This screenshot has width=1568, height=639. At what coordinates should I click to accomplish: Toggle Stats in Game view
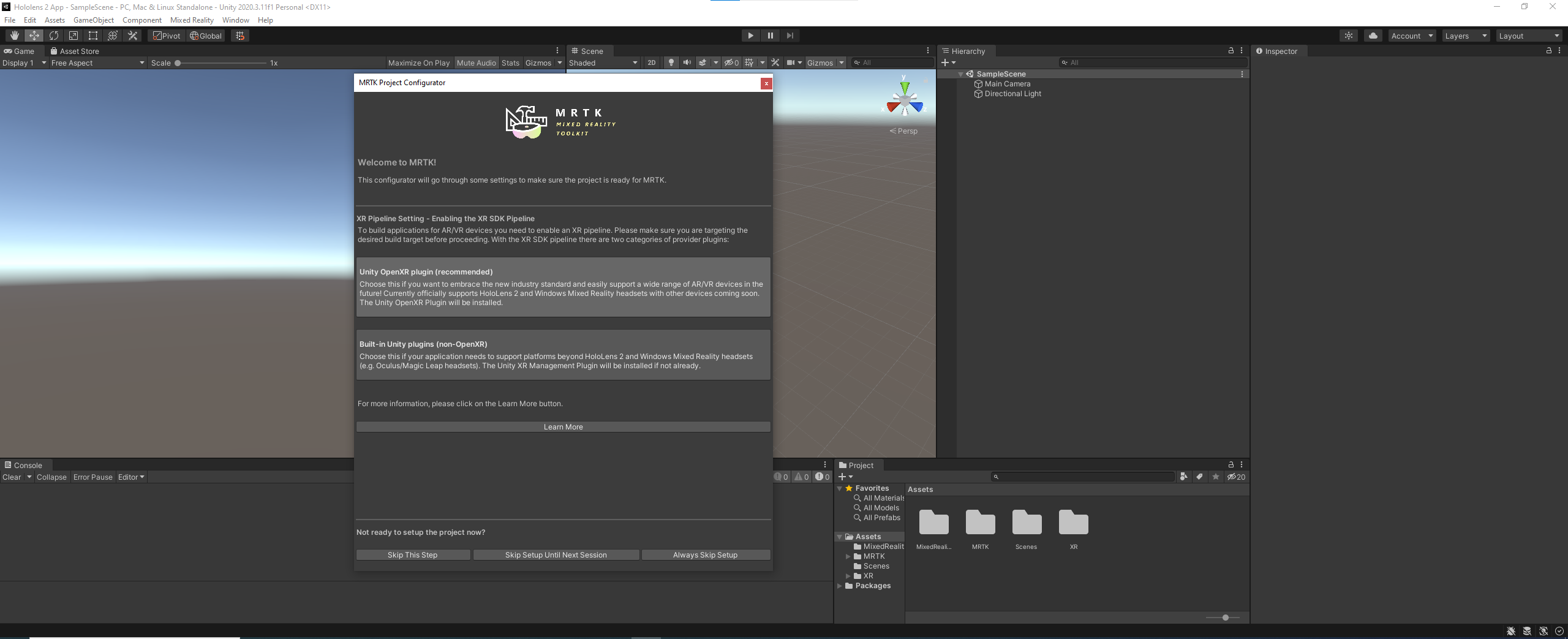point(510,62)
